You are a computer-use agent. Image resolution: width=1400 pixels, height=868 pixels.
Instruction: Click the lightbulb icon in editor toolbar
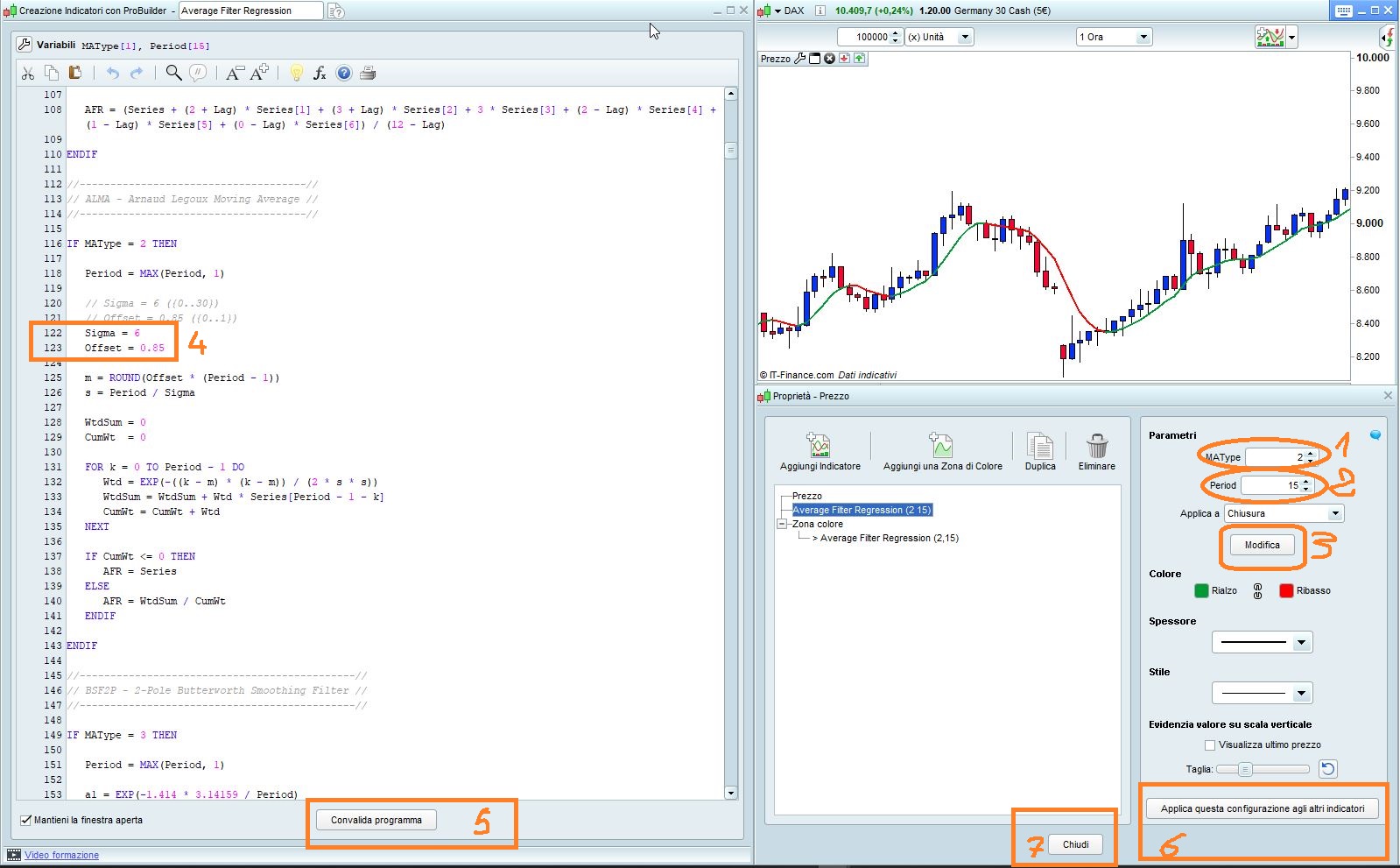pyautogui.click(x=297, y=74)
